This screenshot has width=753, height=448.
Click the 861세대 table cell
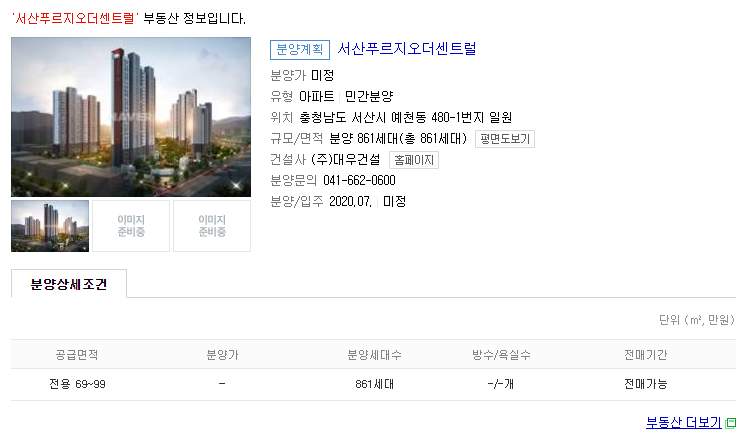coord(375,384)
